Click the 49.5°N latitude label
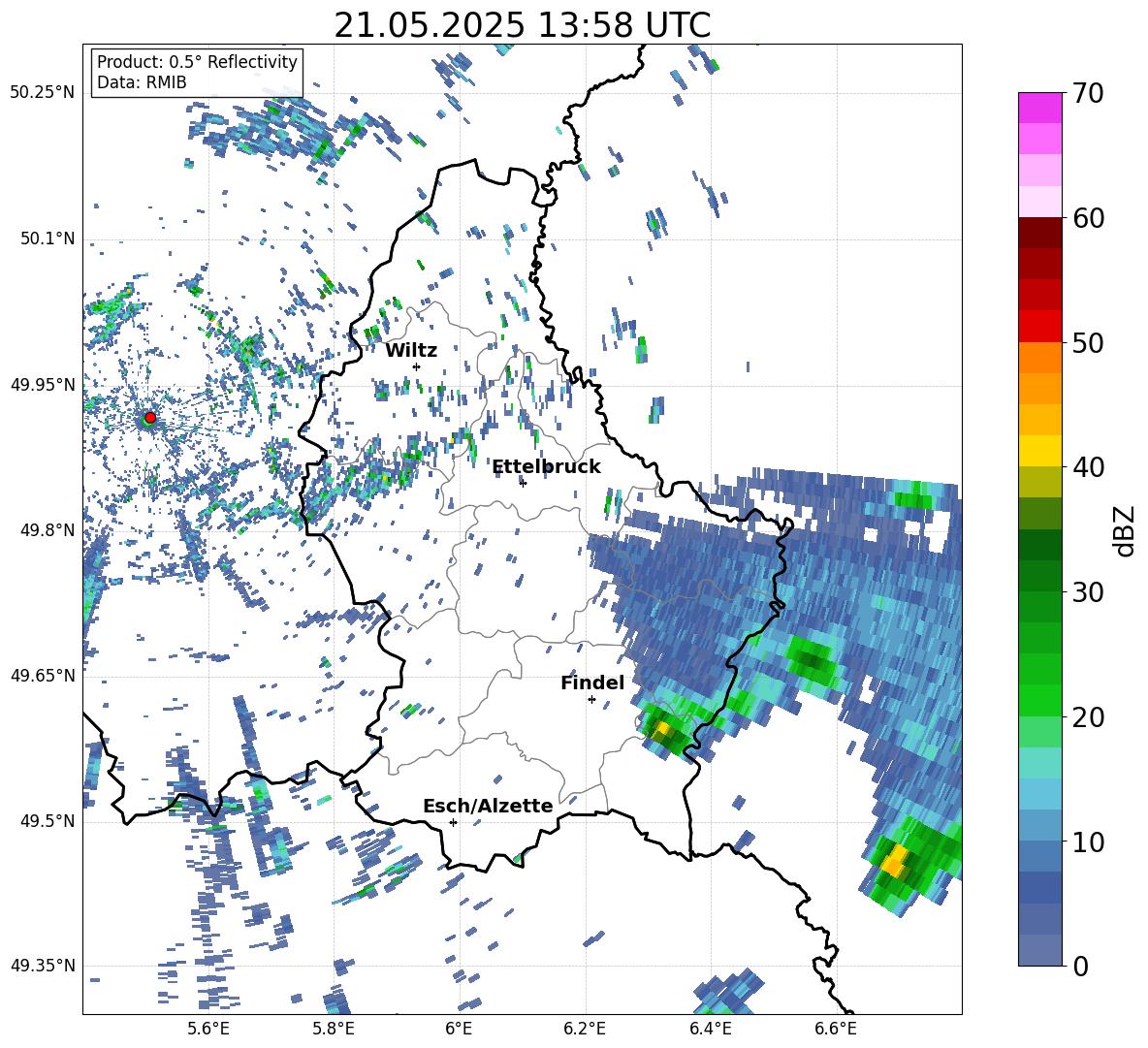The image size is (1148, 1048). pos(48,821)
